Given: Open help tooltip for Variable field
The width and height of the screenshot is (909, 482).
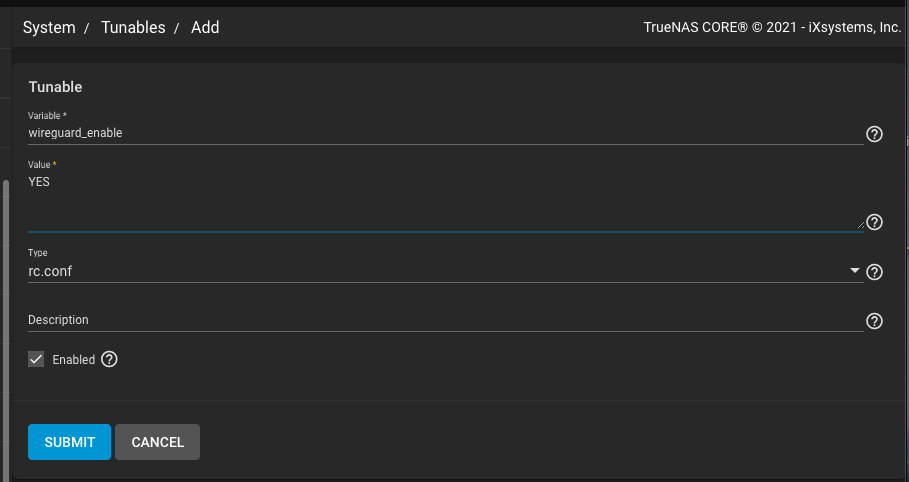Looking at the screenshot, I should [x=874, y=134].
